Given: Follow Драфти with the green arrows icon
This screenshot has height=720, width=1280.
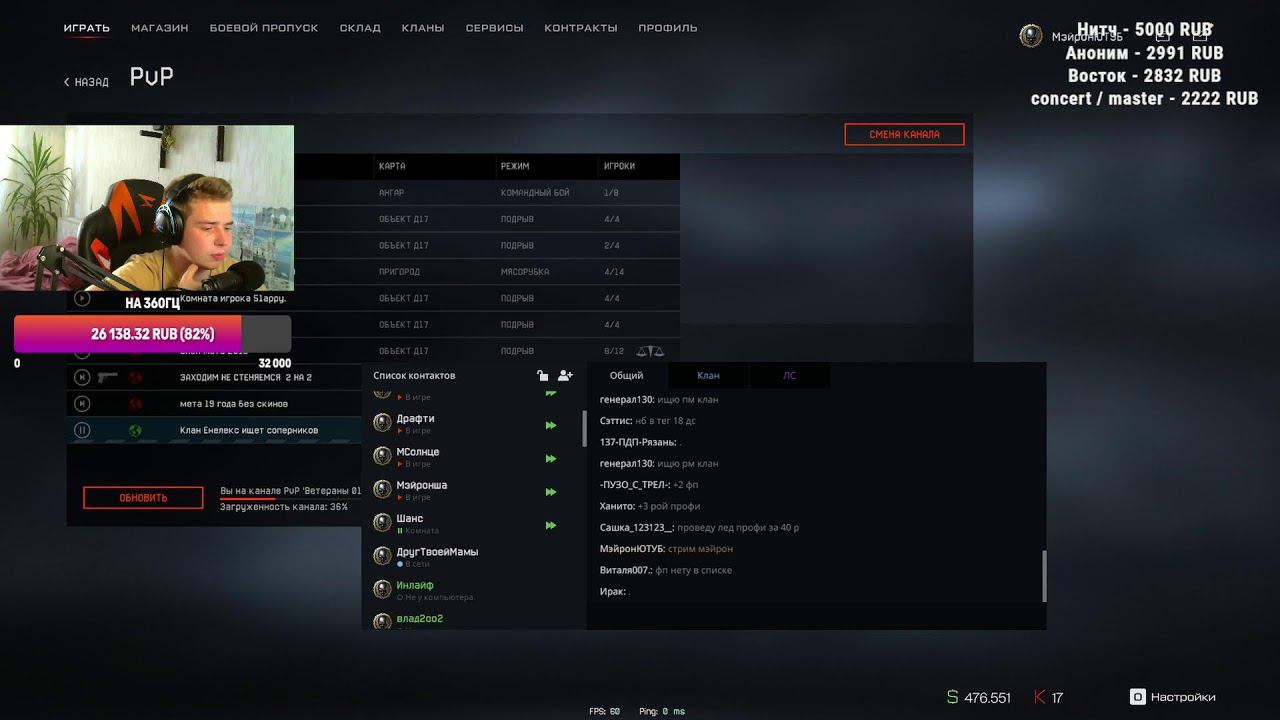Looking at the screenshot, I should pos(550,425).
